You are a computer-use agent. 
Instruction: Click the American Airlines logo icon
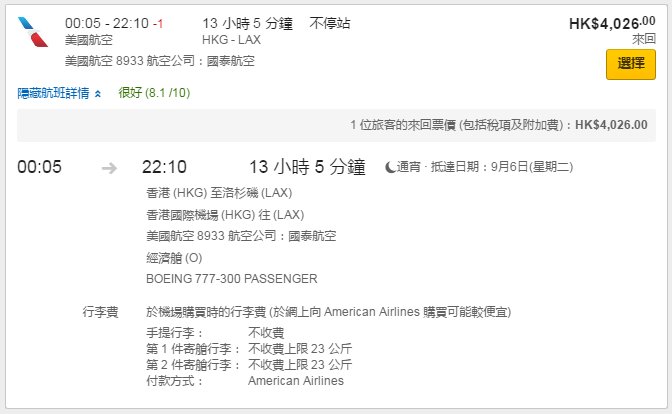pos(33,32)
